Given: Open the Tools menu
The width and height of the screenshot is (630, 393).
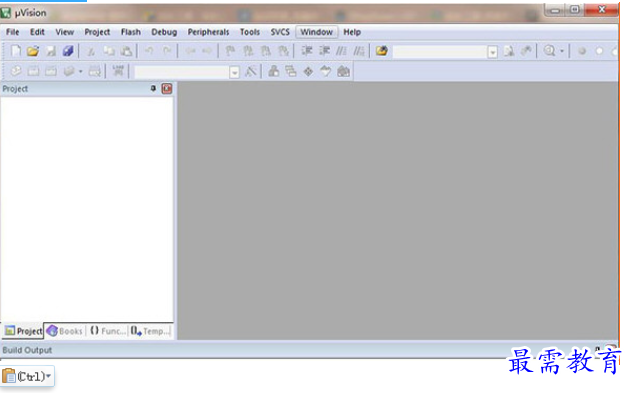Looking at the screenshot, I should tap(250, 32).
